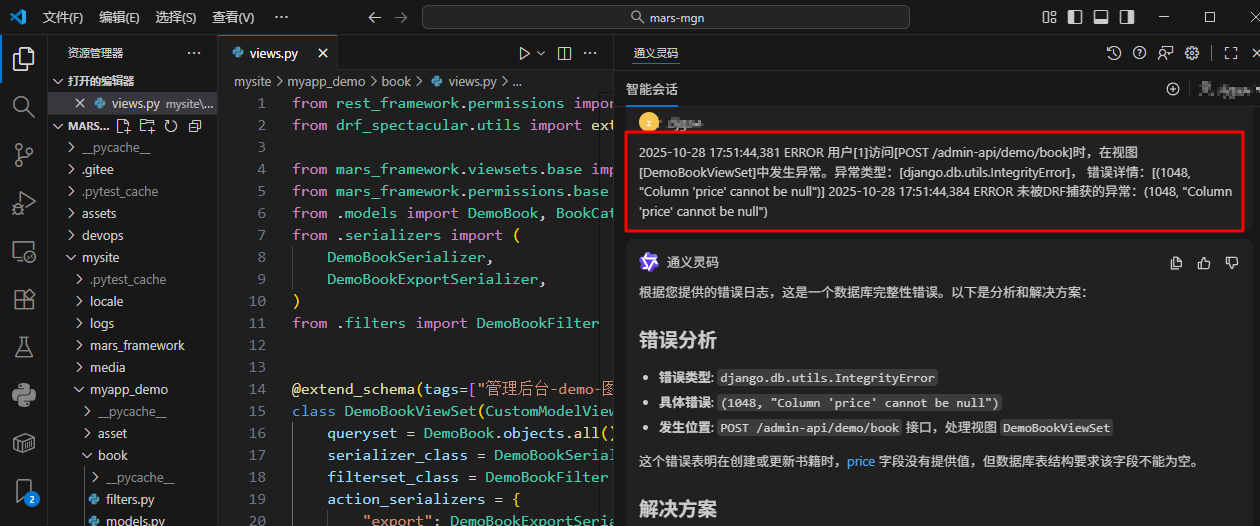
Task: Open the Source Control view in activity bar
Action: 23,154
